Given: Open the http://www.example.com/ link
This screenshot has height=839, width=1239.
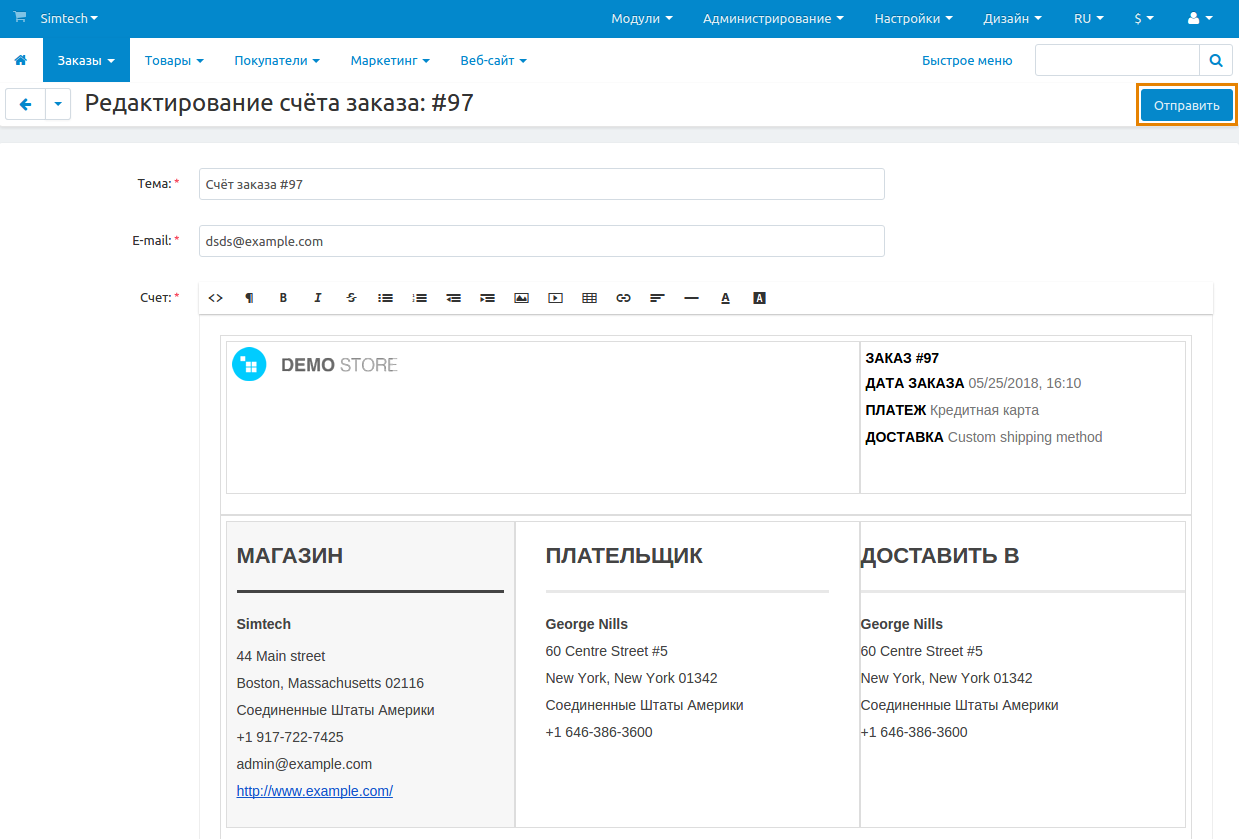Looking at the screenshot, I should pyautogui.click(x=314, y=791).
